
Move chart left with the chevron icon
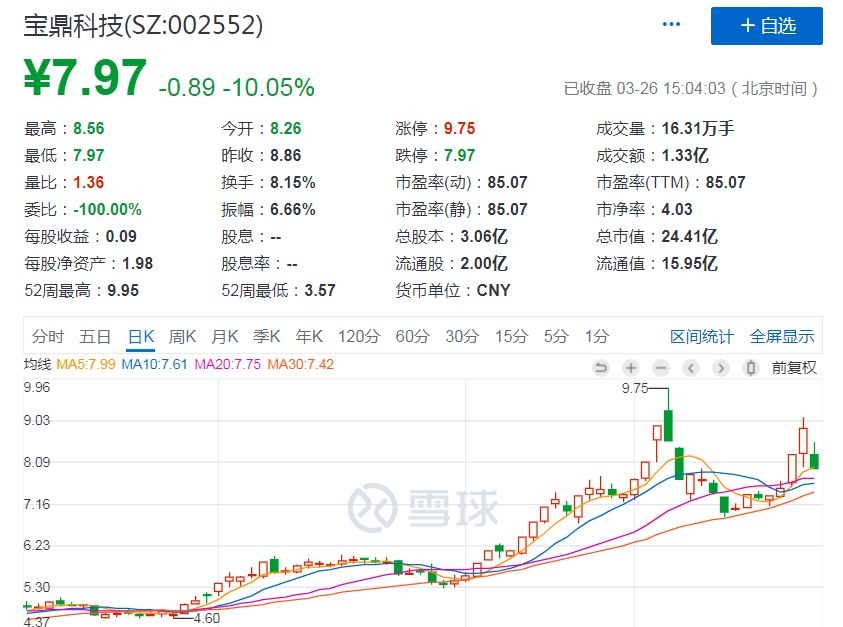(x=691, y=368)
